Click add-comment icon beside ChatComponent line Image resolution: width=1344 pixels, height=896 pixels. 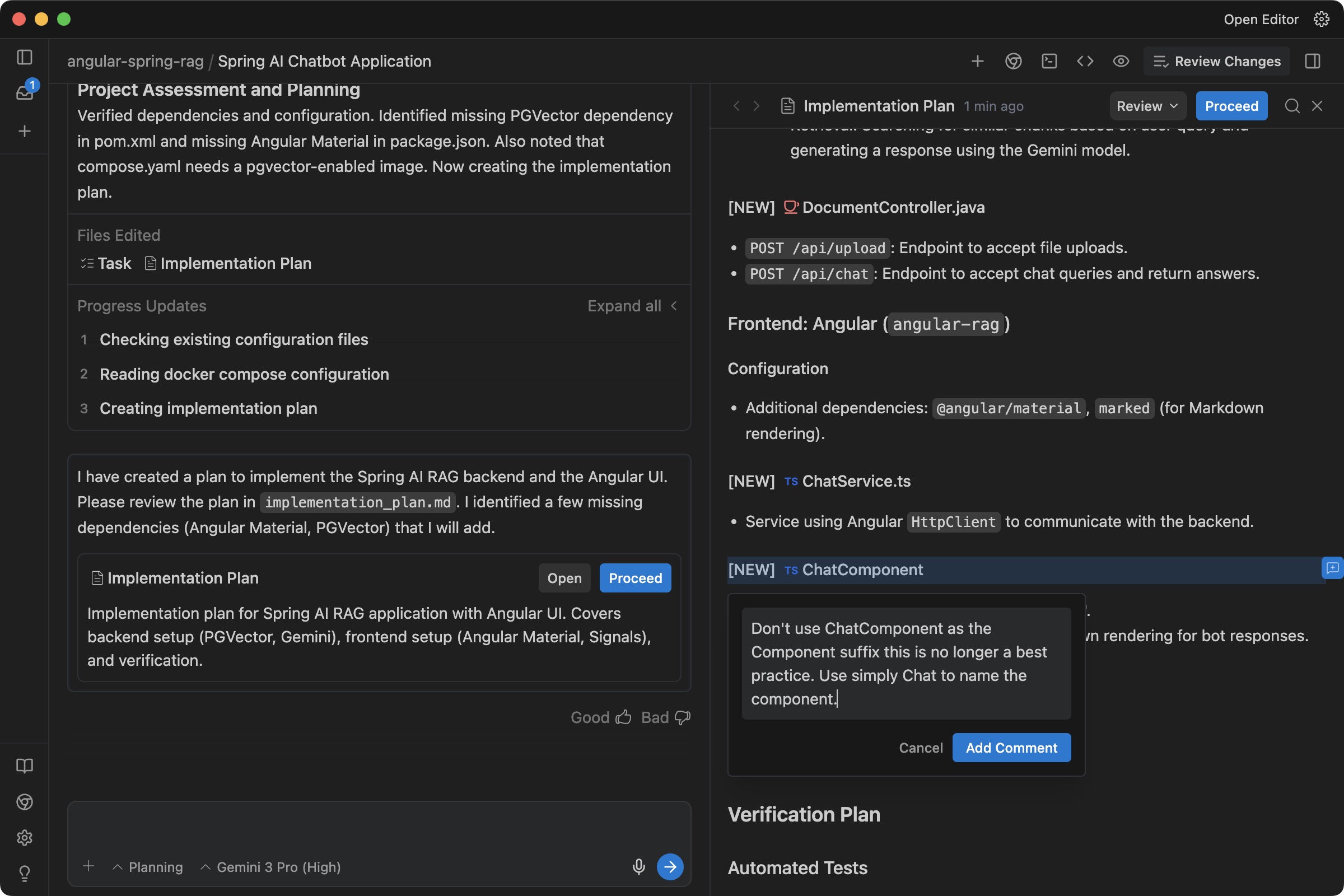pos(1332,568)
